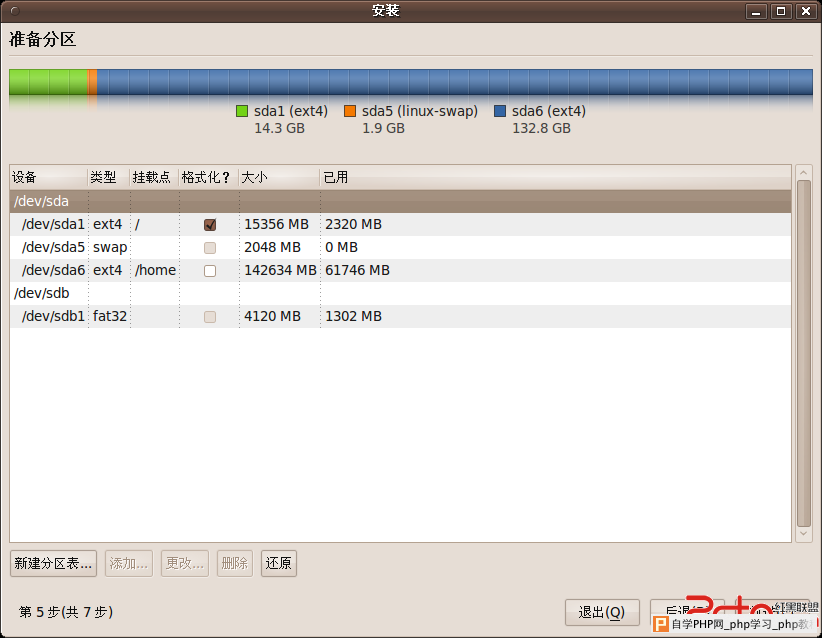Click the 大小 column header

(x=279, y=177)
